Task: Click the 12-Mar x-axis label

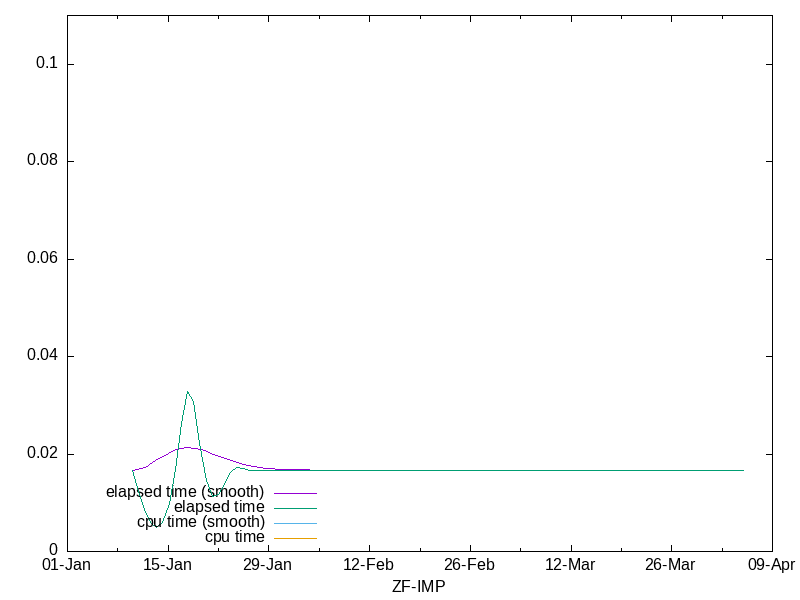Action: pyautogui.click(x=570, y=565)
